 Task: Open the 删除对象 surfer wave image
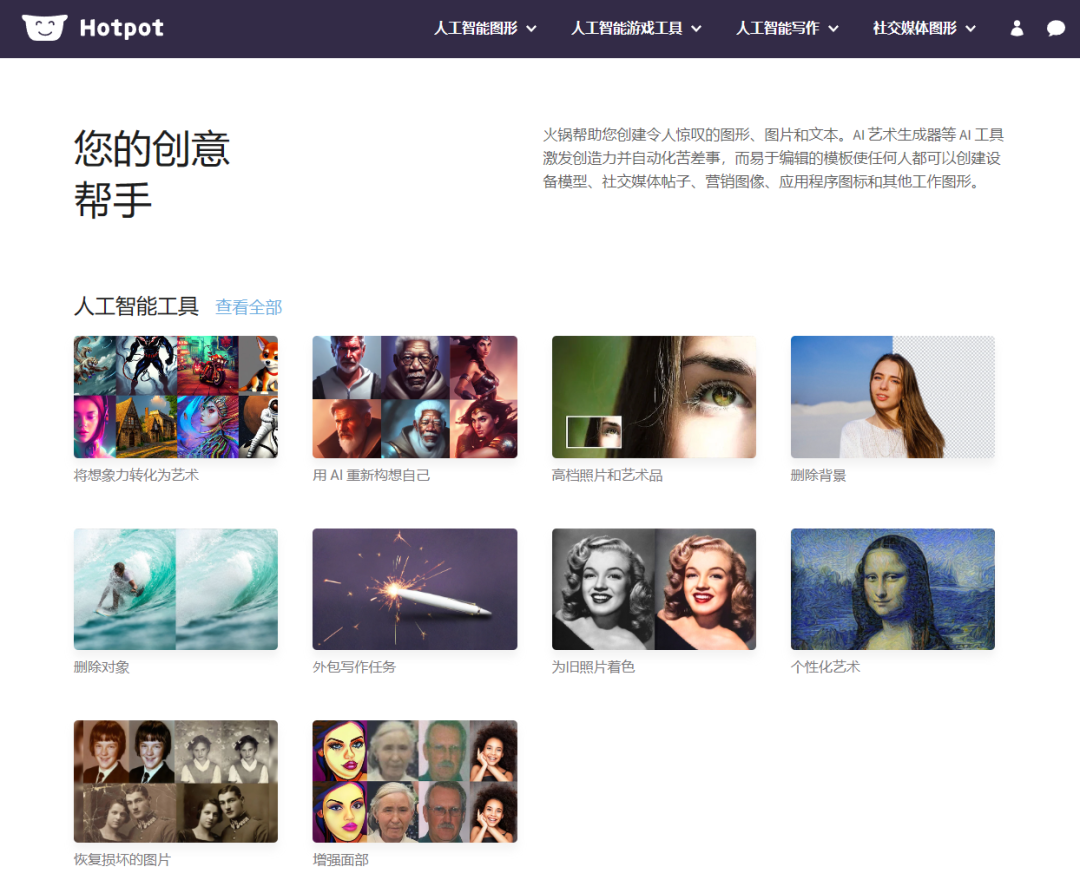(x=176, y=589)
